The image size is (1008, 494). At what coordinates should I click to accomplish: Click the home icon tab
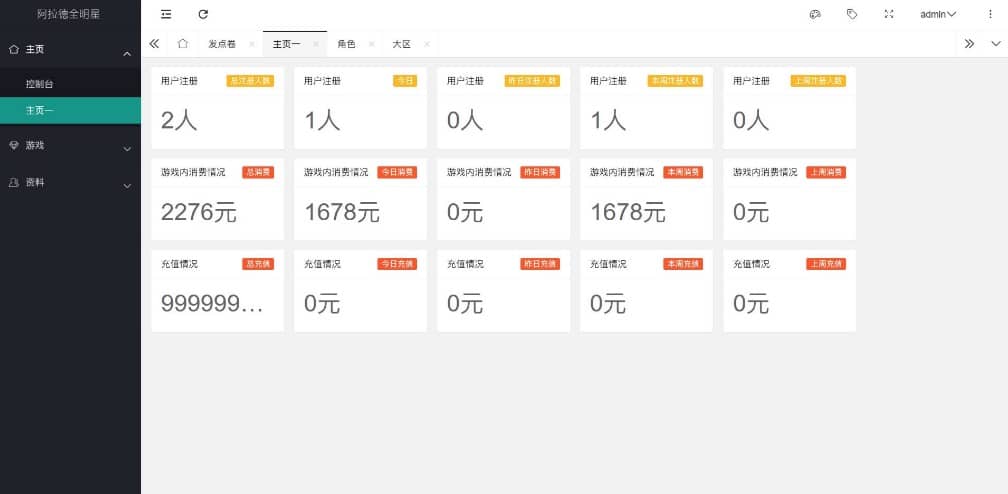(183, 44)
